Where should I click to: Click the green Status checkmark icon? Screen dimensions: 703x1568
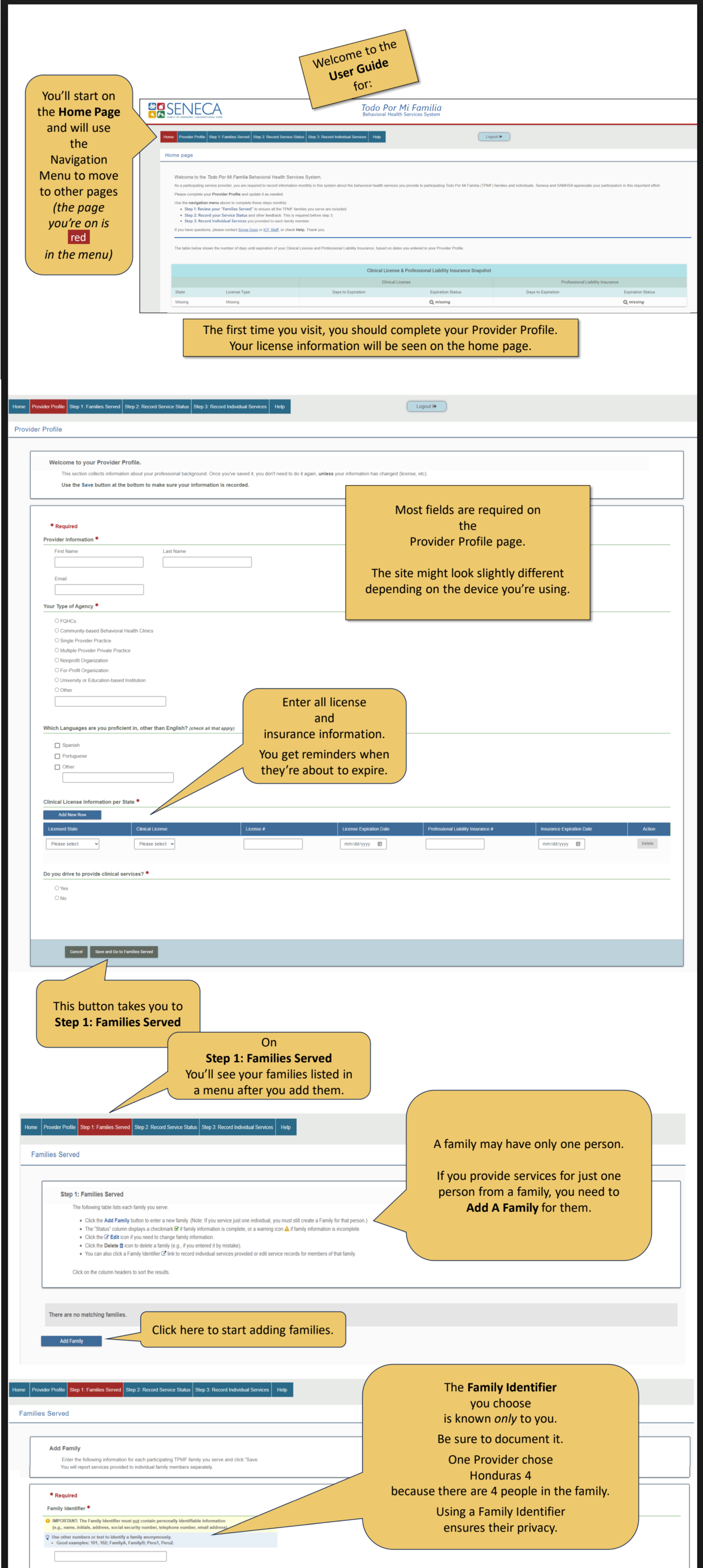click(177, 1228)
